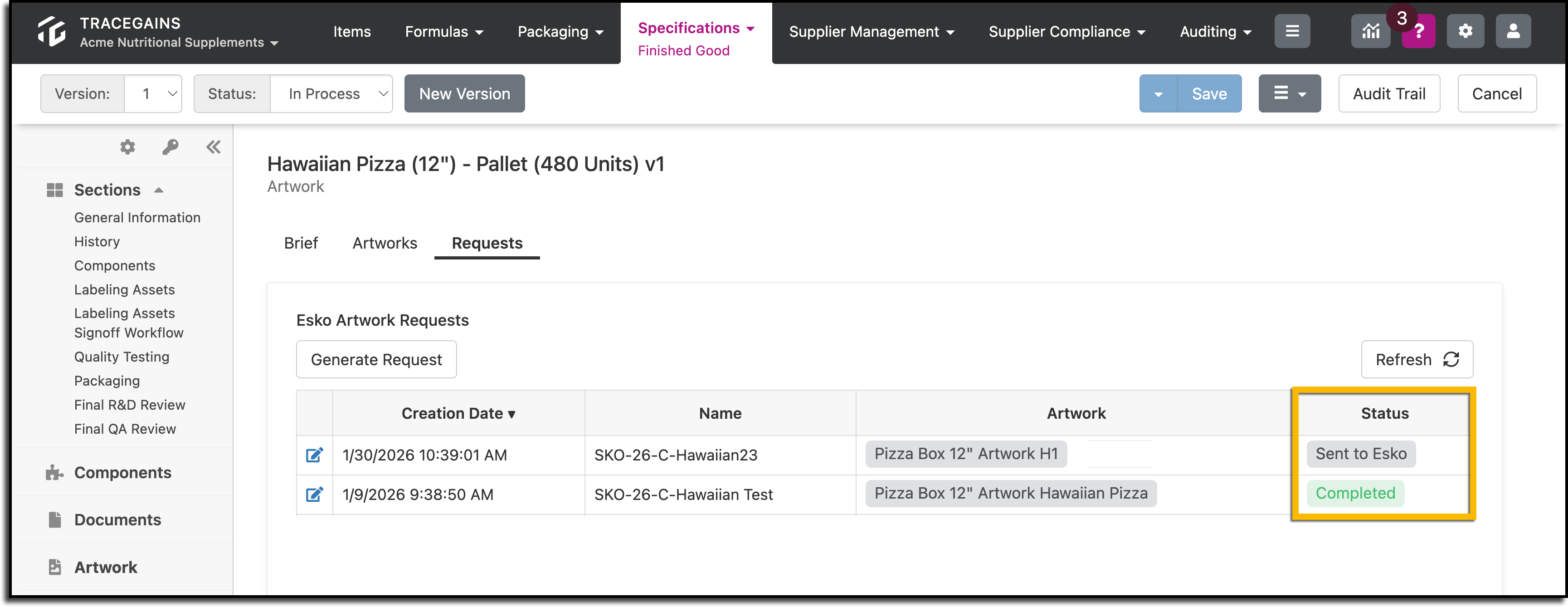Click the Status column header
The height and width of the screenshot is (607, 1568).
point(1385,413)
